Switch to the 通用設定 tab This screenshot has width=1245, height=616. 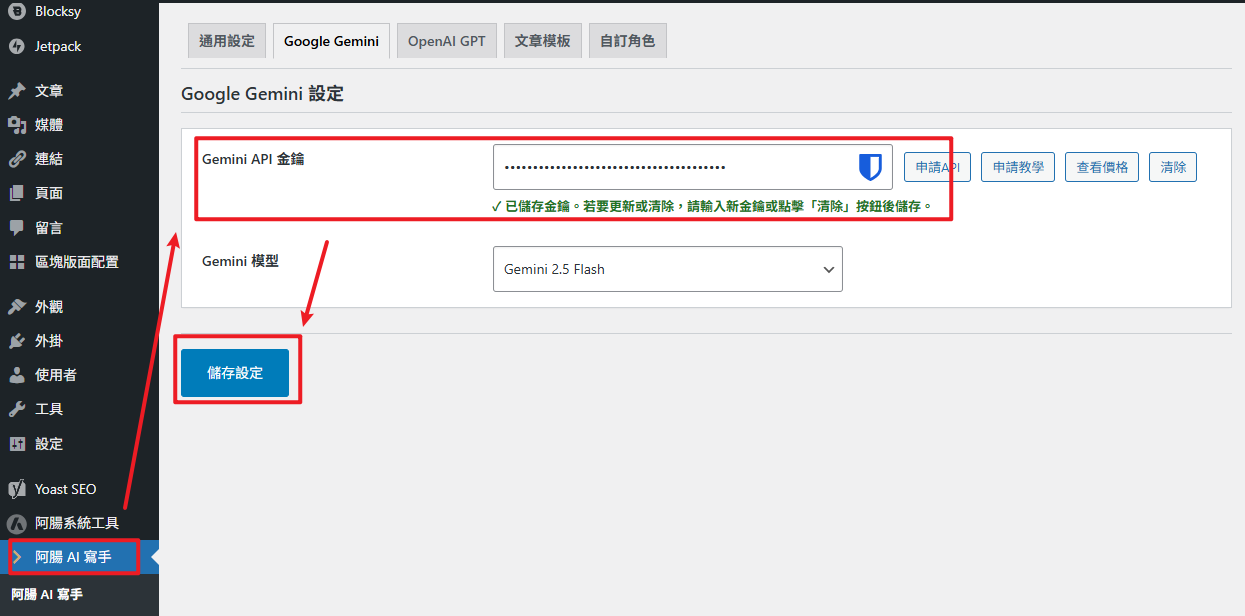click(x=227, y=41)
